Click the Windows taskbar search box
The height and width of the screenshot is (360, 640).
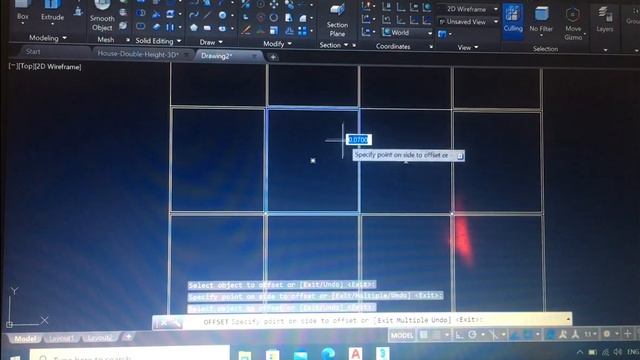pyautogui.click(x=130, y=353)
